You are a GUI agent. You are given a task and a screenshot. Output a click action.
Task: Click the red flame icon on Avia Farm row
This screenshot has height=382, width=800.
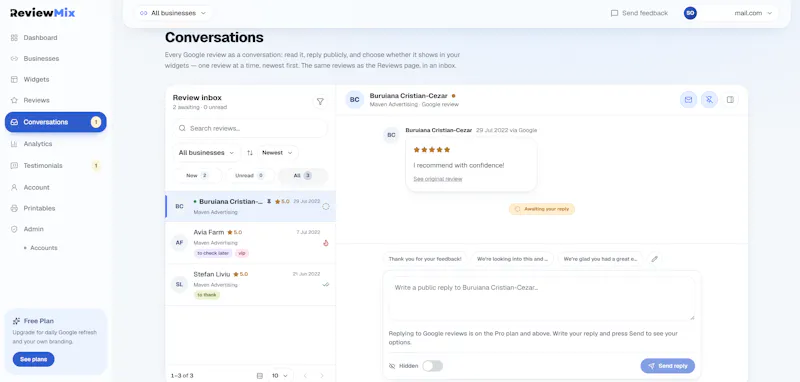coord(326,243)
